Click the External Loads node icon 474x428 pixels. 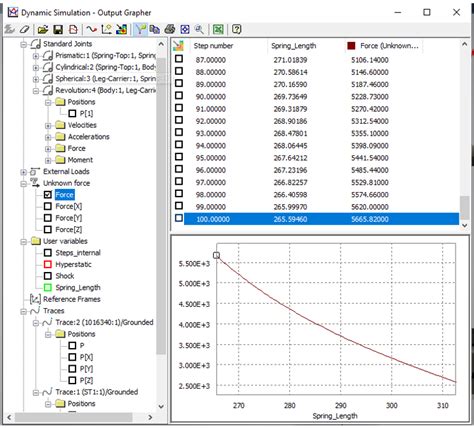click(x=35, y=171)
